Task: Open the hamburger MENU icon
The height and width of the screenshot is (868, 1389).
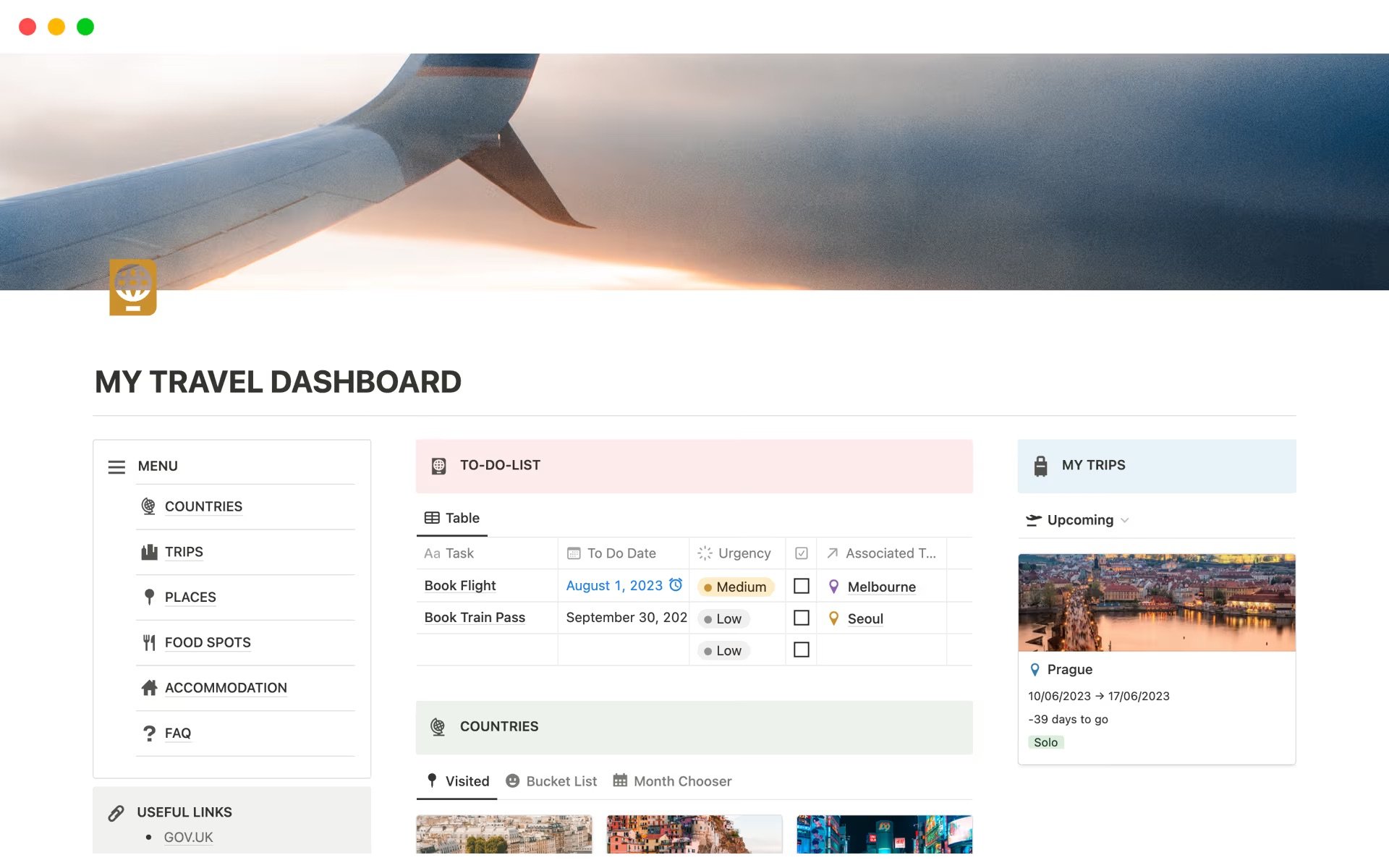Action: coord(116,467)
